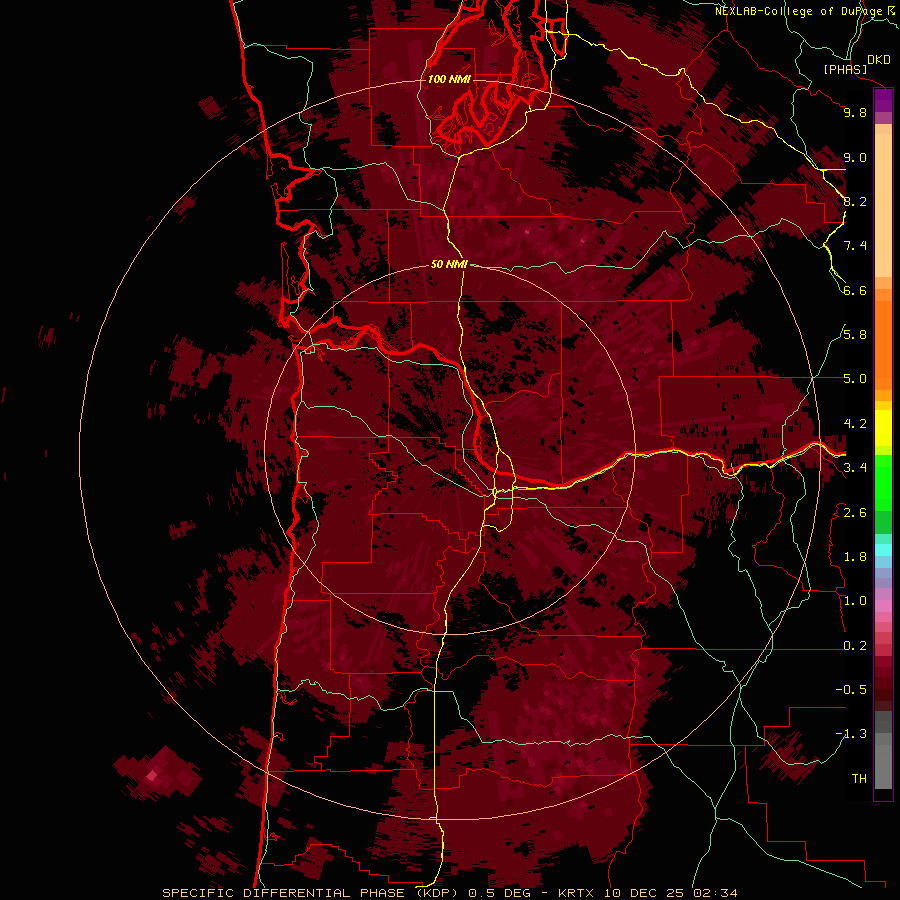Click the "100 NMI" range ring label
Viewport: 900px width, 900px height.
coord(449,79)
